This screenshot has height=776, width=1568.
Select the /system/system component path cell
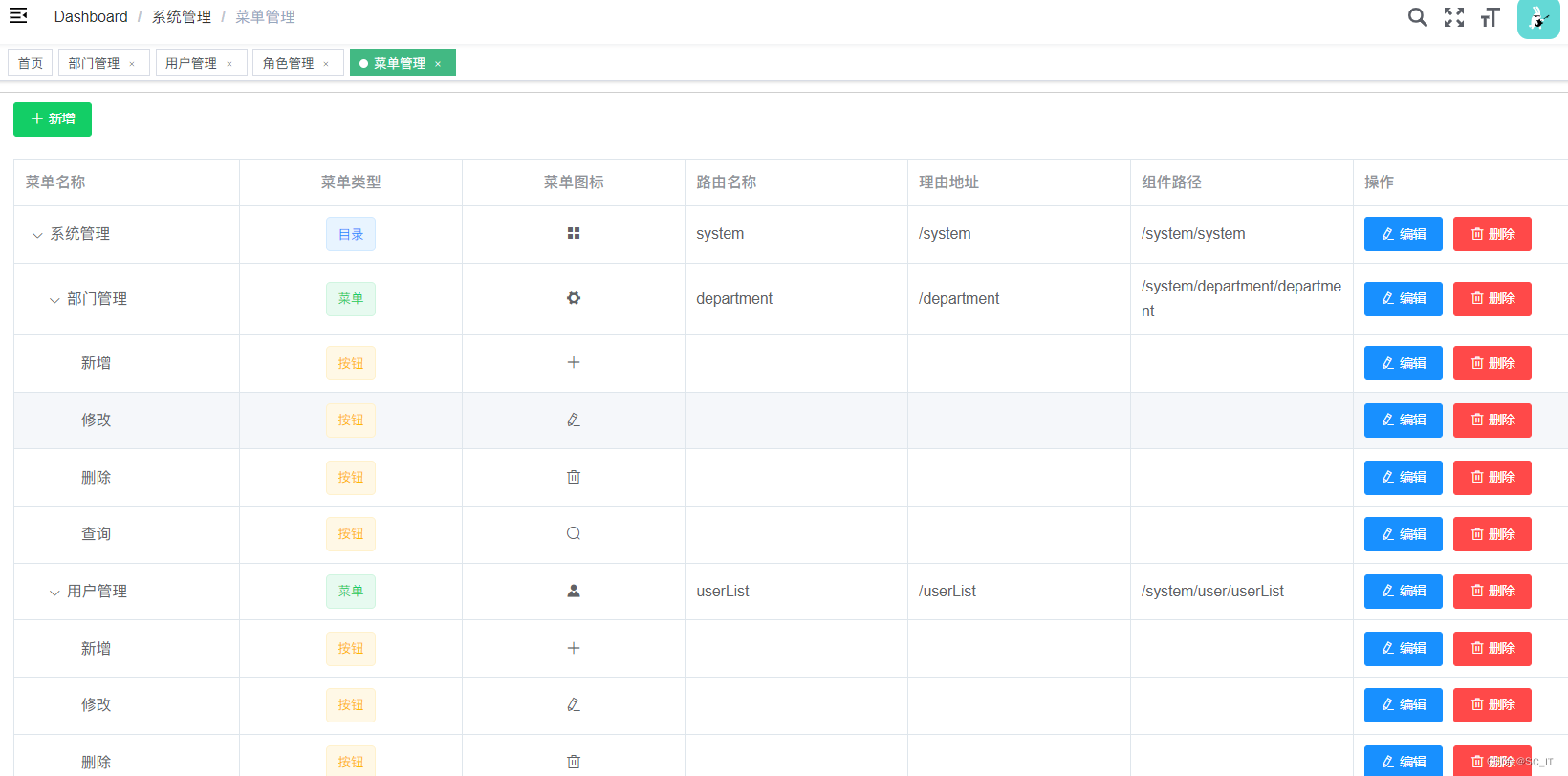[1241, 234]
